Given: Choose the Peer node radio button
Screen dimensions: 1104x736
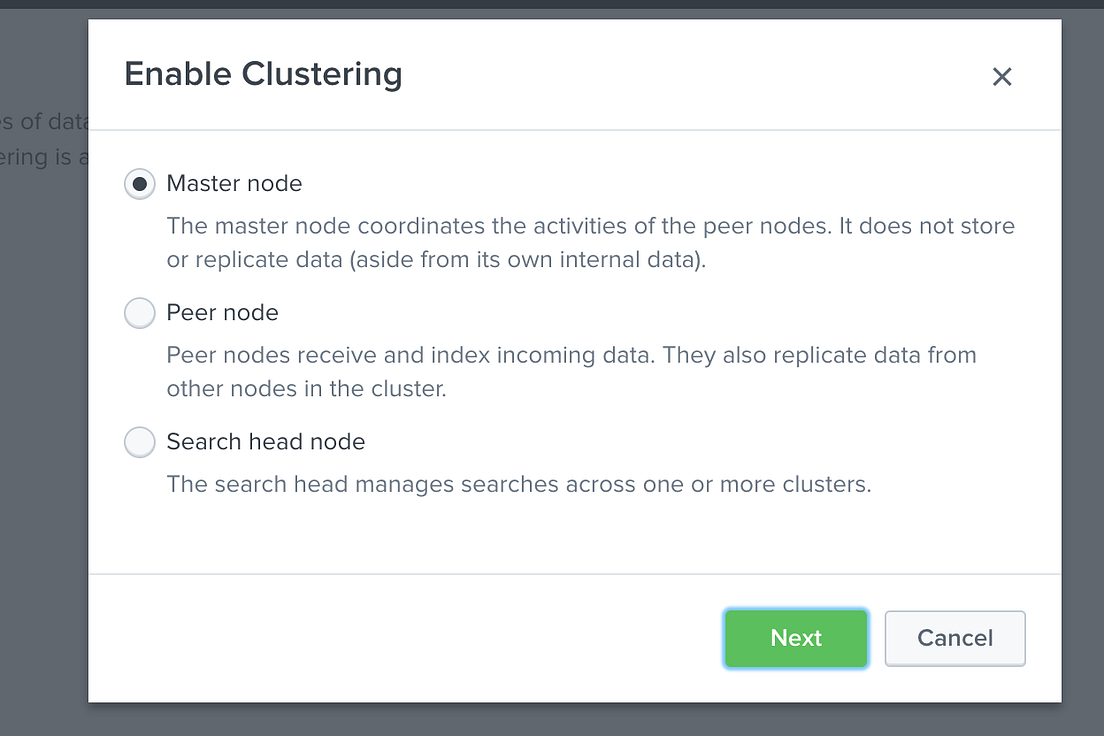Looking at the screenshot, I should coord(140,313).
